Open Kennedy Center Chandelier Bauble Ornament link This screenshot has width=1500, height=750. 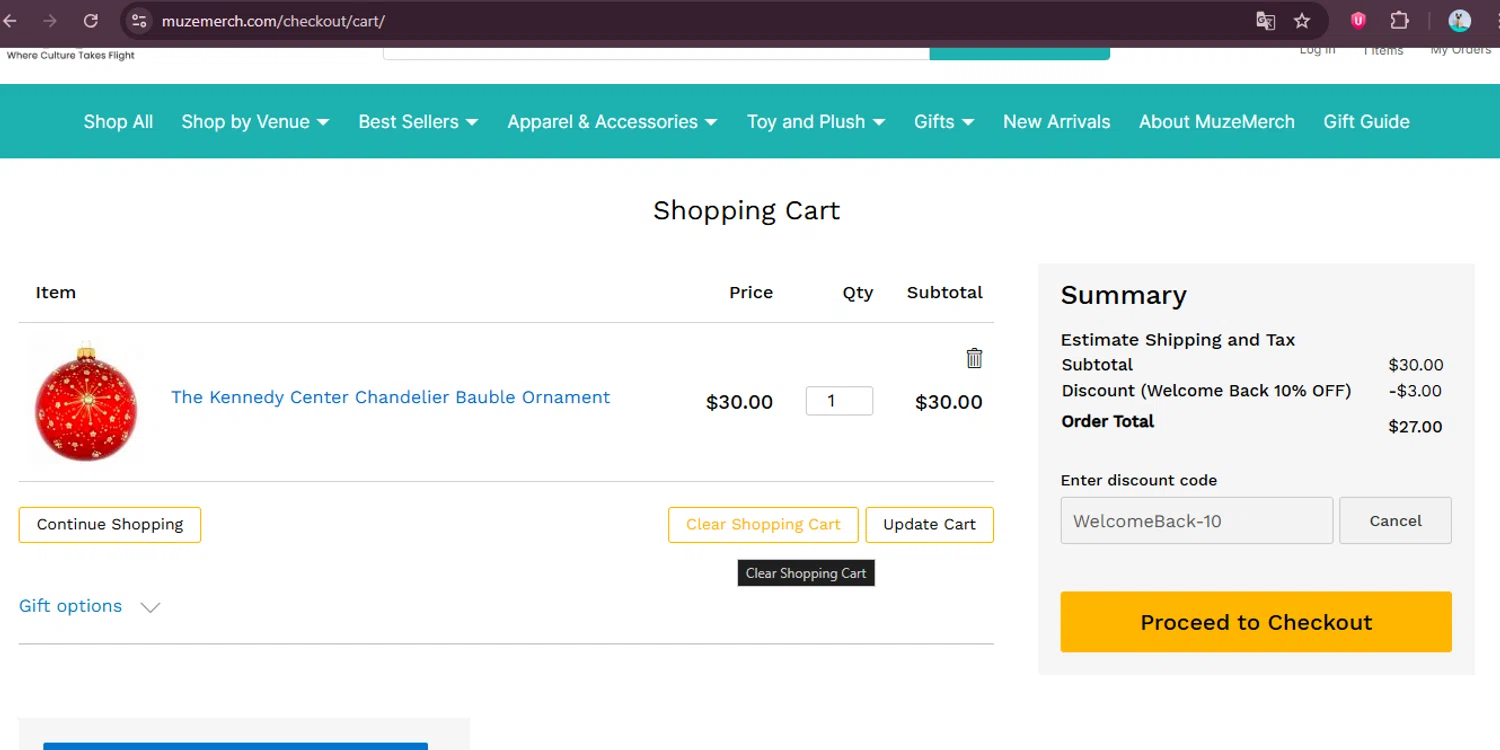pyautogui.click(x=390, y=397)
